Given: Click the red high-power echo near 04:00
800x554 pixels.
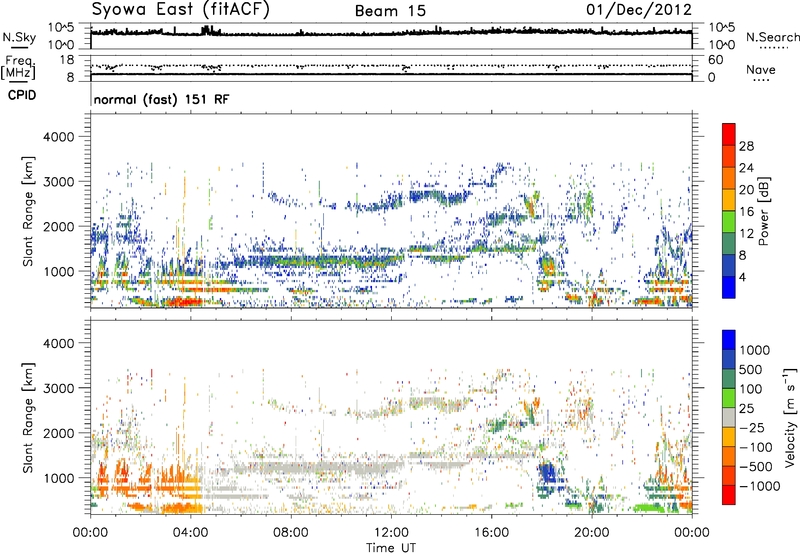Looking at the screenshot, I should 183,301.
